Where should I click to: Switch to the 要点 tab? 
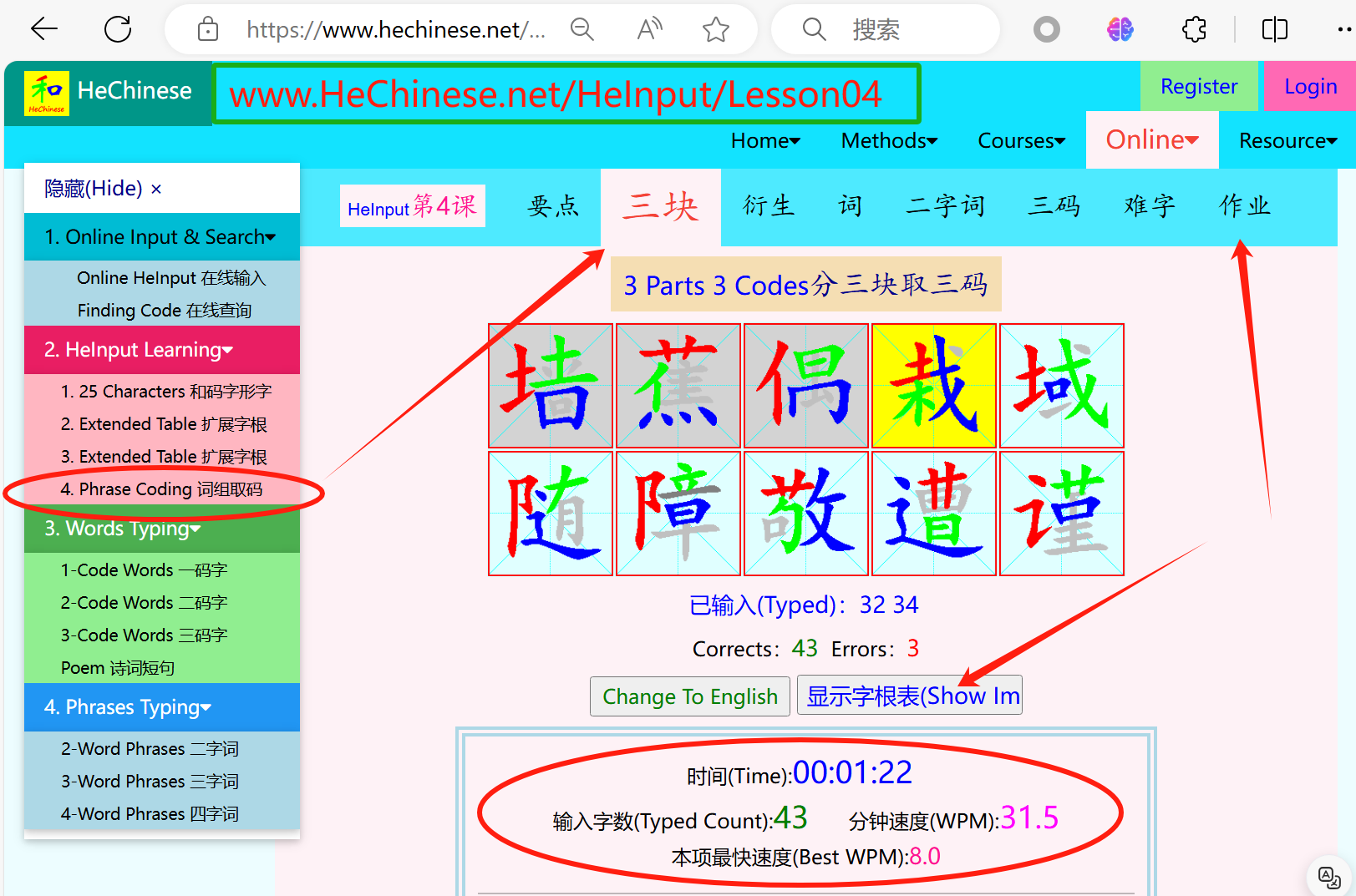(x=553, y=205)
